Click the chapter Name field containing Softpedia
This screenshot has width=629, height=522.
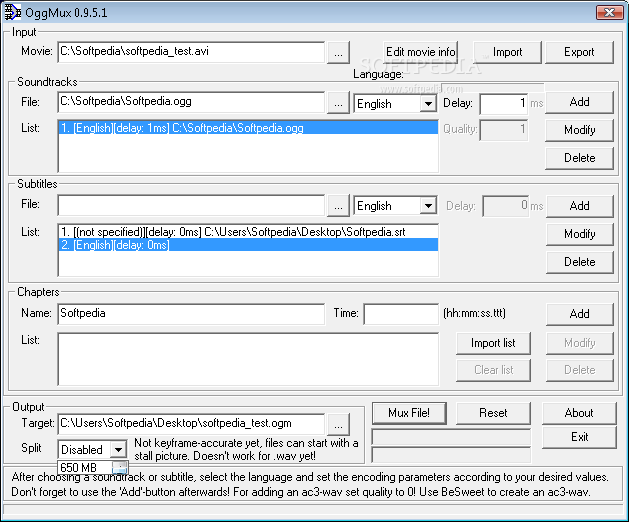[x=191, y=314]
